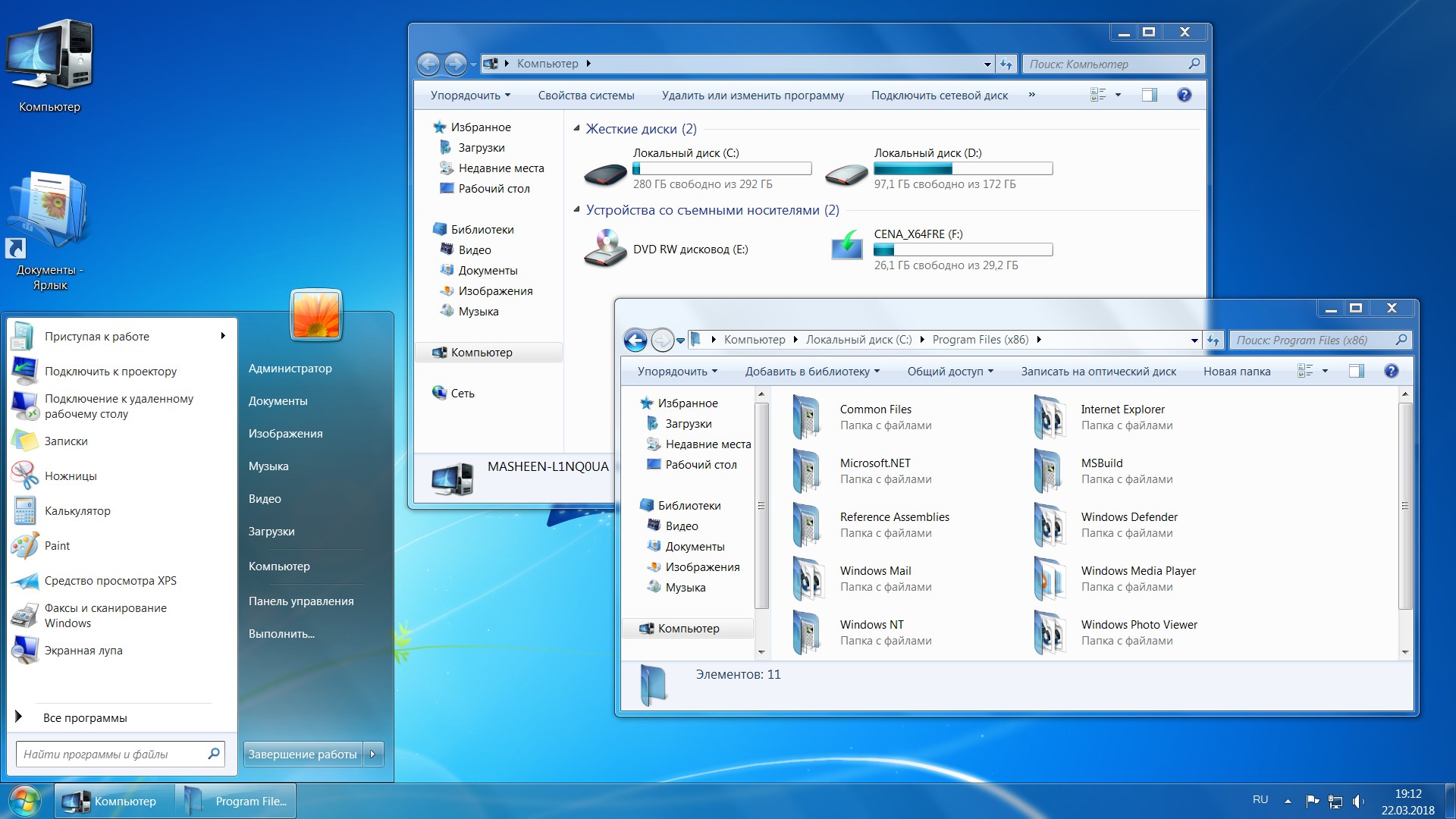This screenshot has height=819, width=1456.
Task: Open the Scissors (Ножницы) tool in the Start menu
Action: [x=70, y=476]
